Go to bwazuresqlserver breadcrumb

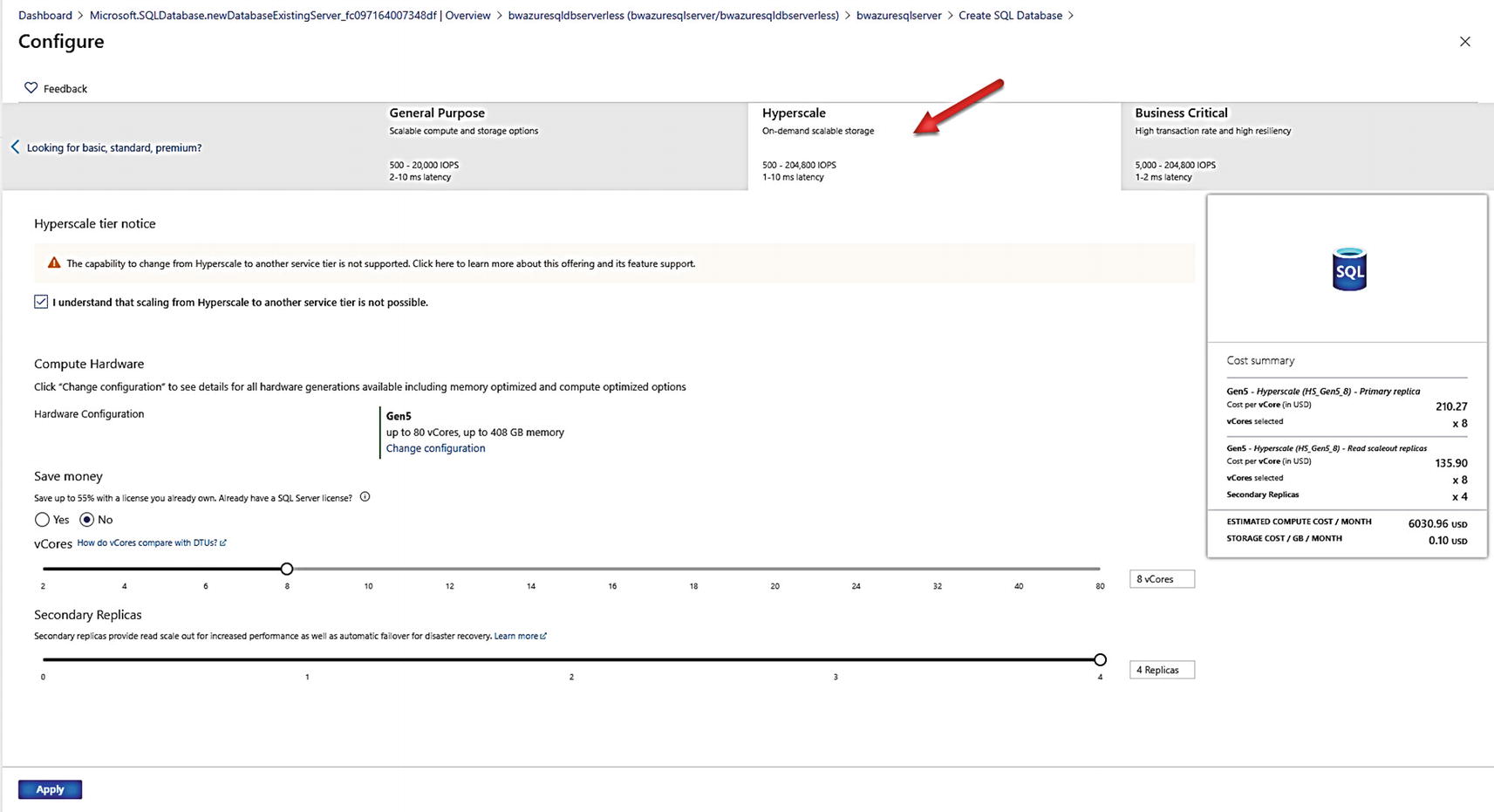[898, 16]
